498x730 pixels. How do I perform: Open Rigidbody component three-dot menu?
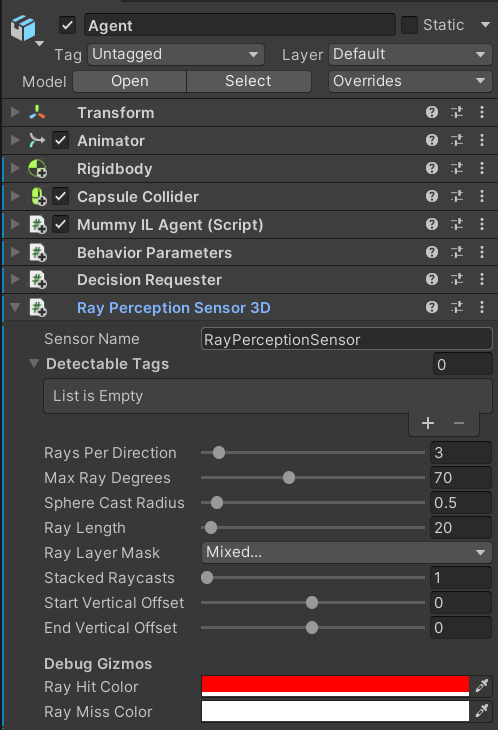pos(482,168)
